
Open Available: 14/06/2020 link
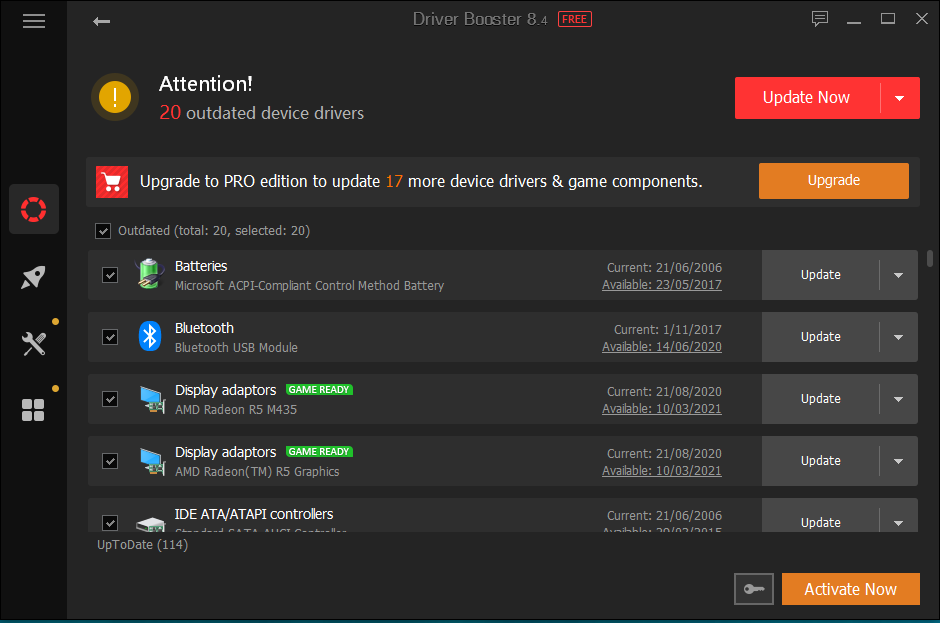[662, 347]
